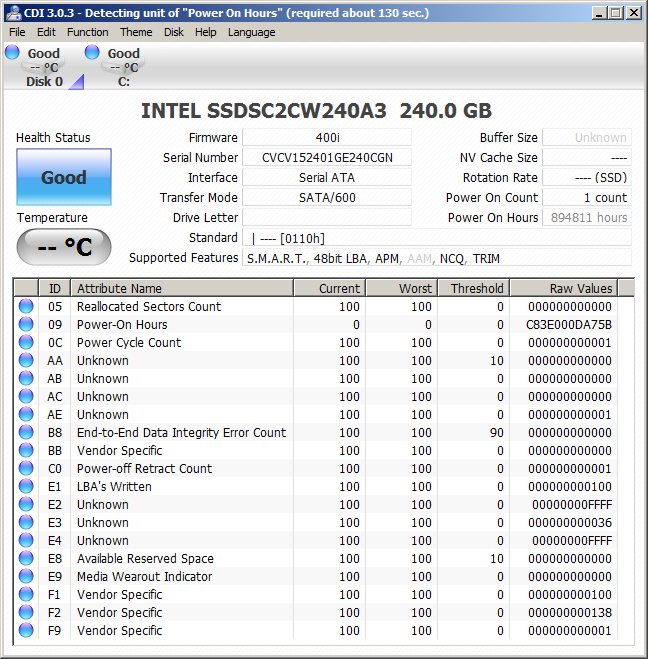This screenshot has height=659, width=648.
Task: Select the Disk 0 status orb
Action: 12,53
